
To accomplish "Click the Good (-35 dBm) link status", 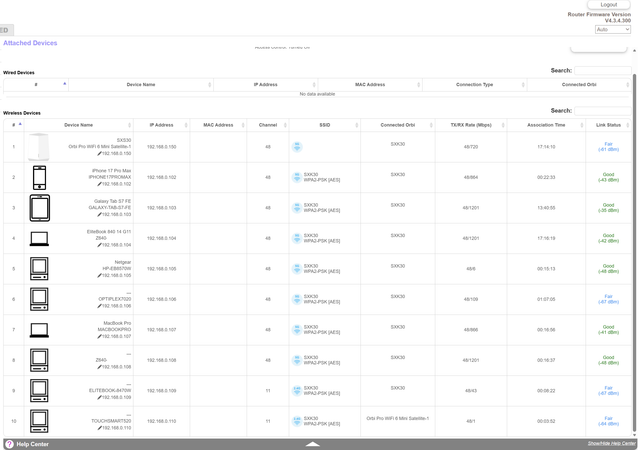I will tap(608, 208).
